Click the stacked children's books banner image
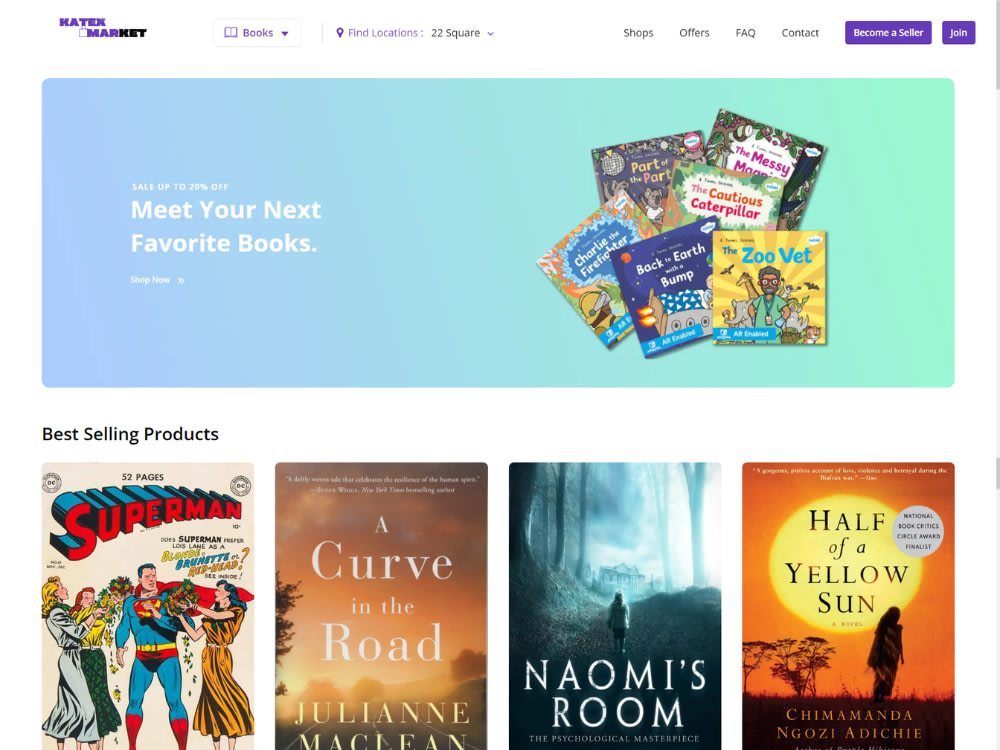1000x750 pixels. point(682,233)
